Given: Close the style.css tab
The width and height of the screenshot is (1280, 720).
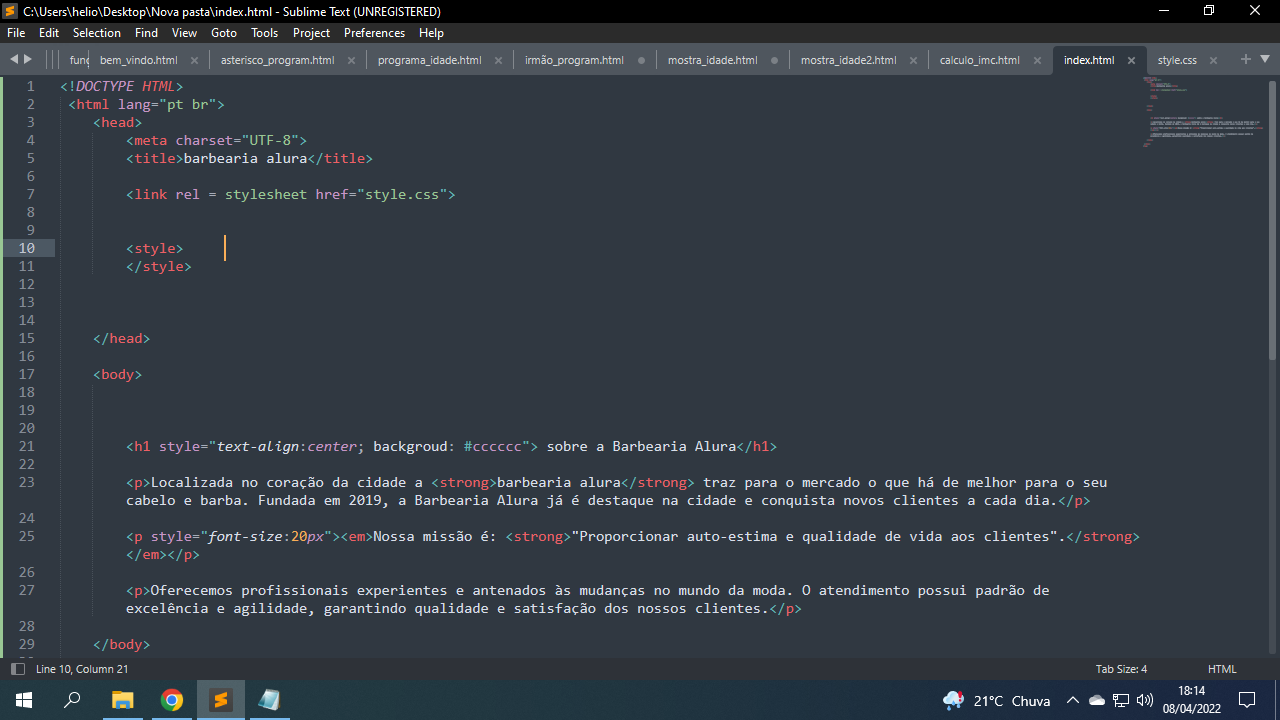Looking at the screenshot, I should click(x=1213, y=60).
